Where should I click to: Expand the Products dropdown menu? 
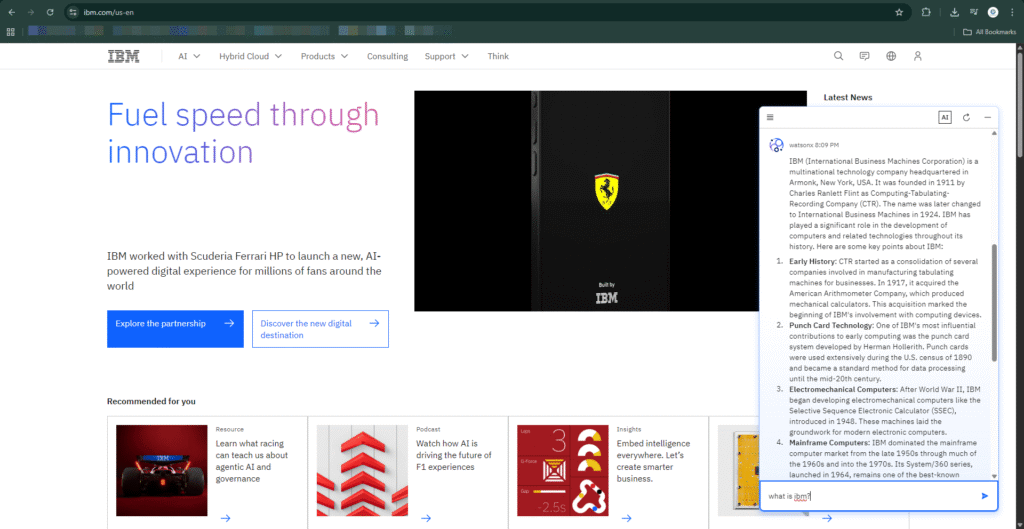324,56
